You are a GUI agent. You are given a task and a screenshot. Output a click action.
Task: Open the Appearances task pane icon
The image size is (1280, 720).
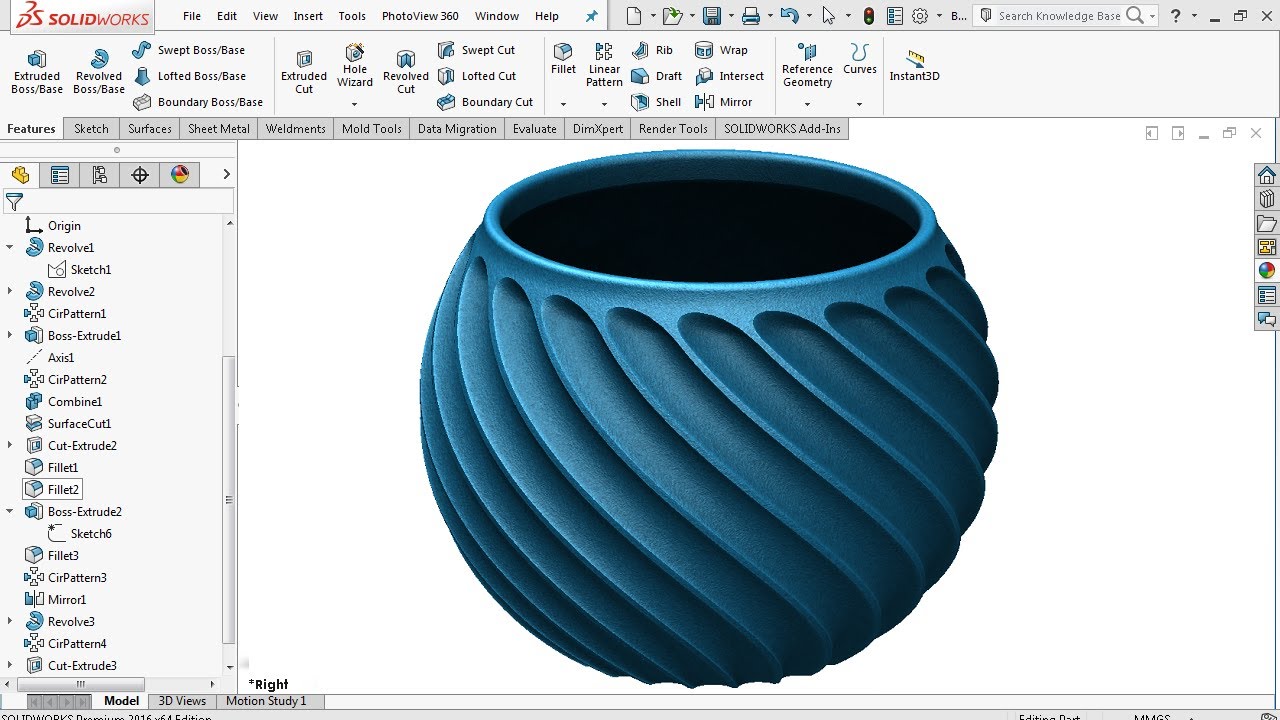click(1267, 270)
